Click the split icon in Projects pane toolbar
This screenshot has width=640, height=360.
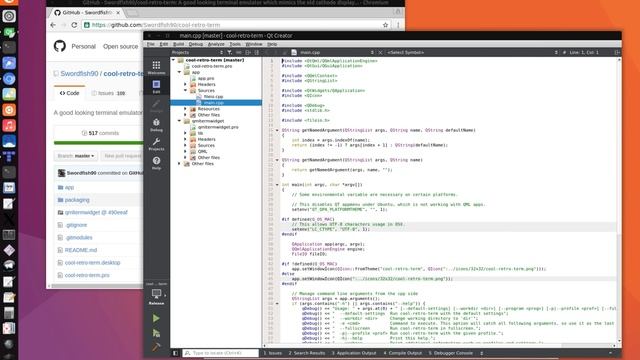click(x=248, y=52)
